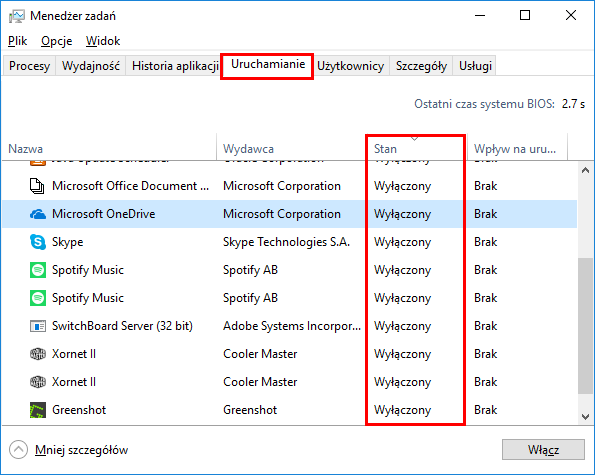
Task: Click the 2.7 s BIOS time value
Action: pos(573,104)
